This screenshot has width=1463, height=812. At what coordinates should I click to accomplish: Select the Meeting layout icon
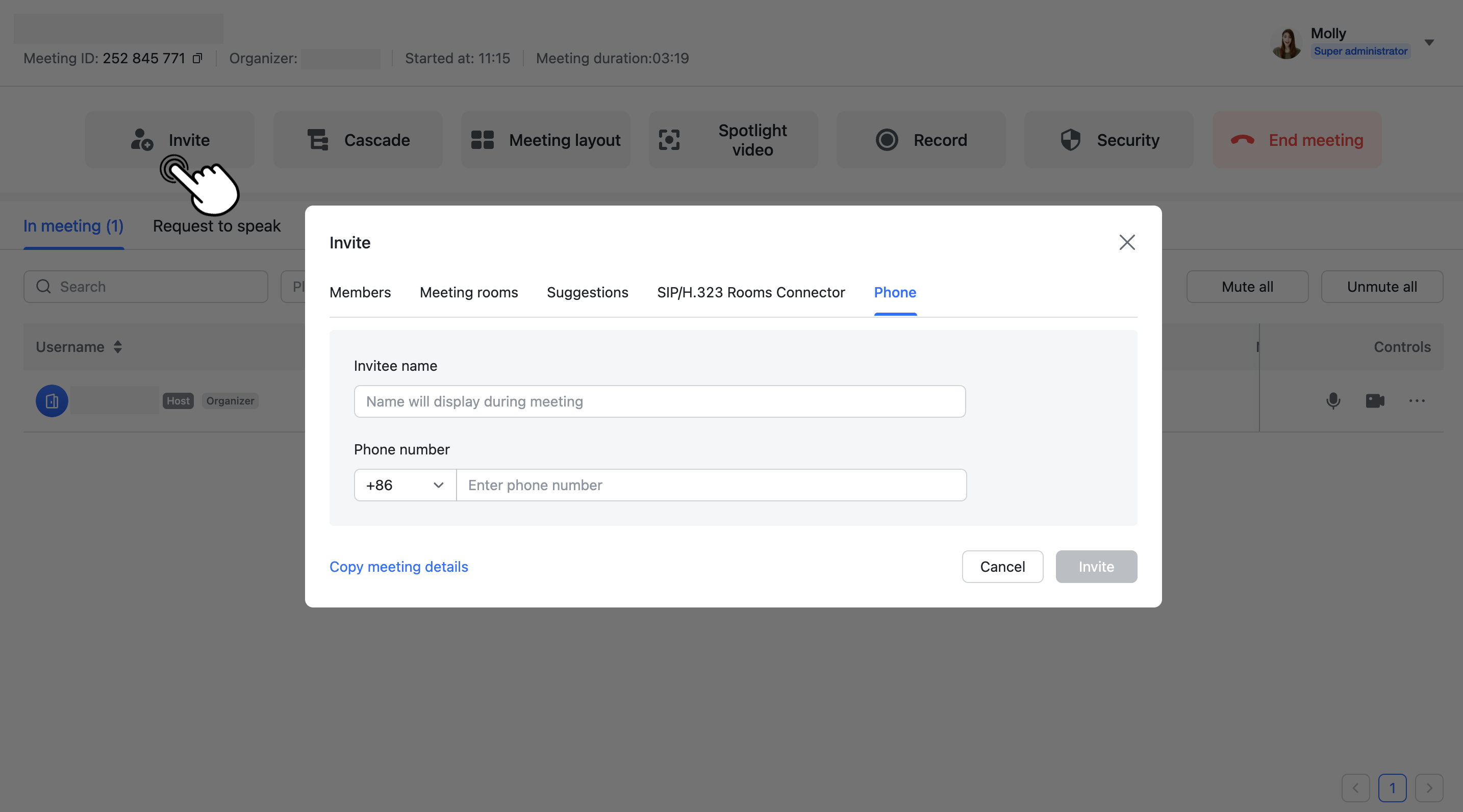(481, 140)
